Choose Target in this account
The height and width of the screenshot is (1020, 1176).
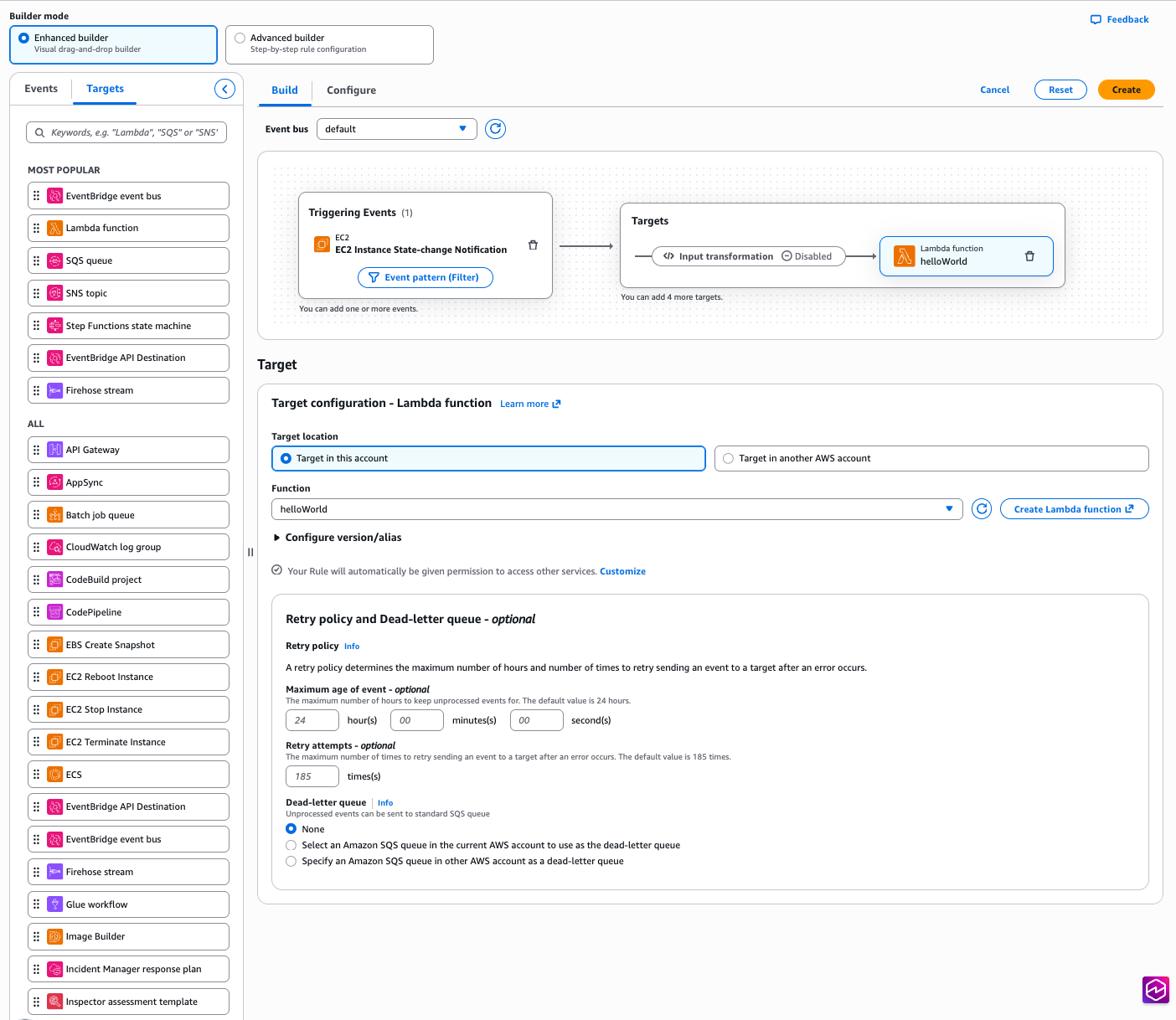(488, 458)
